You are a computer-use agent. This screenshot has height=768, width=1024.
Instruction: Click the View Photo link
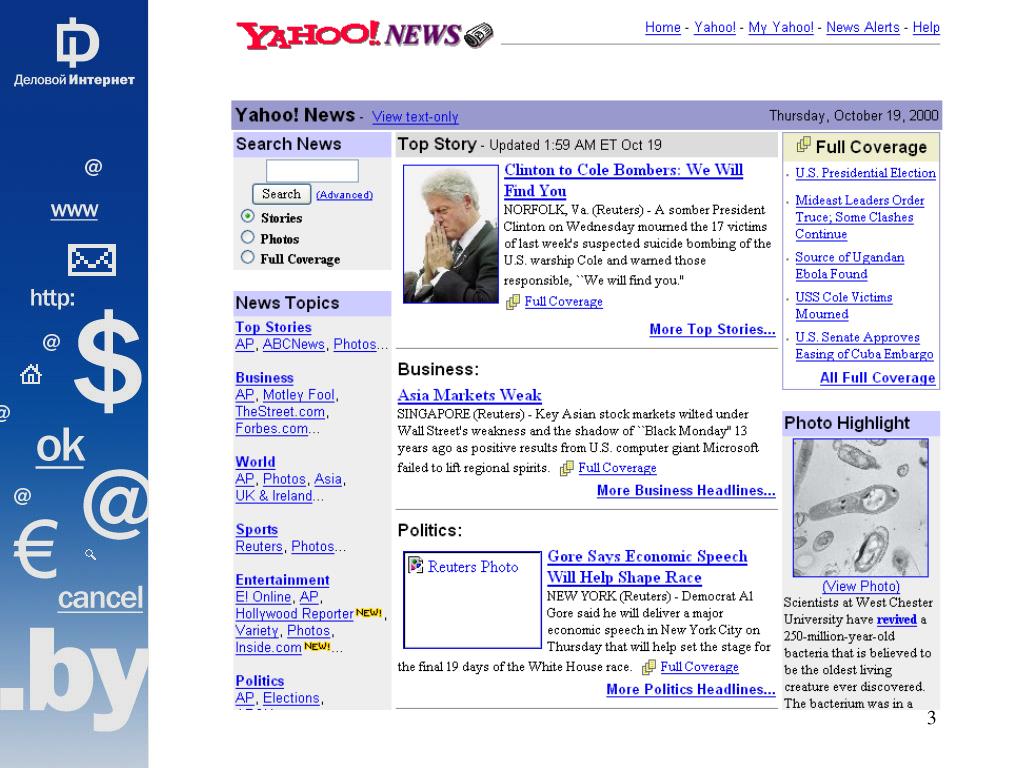(861, 586)
